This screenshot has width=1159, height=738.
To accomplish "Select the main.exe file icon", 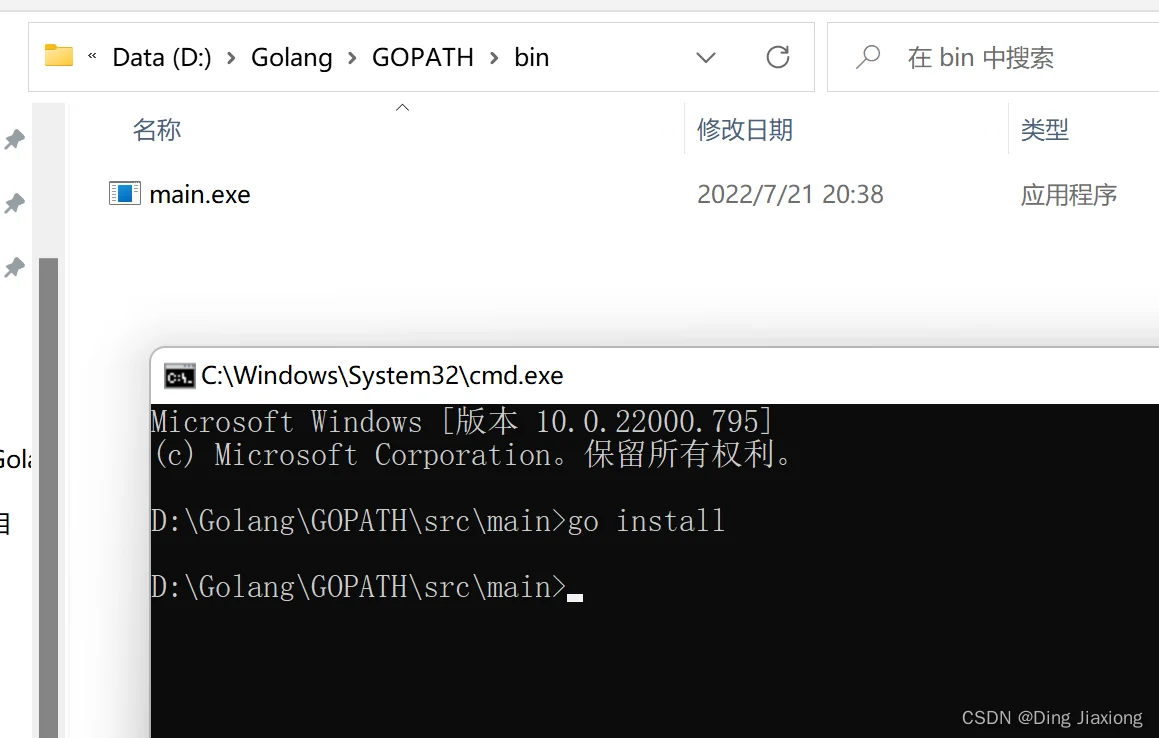I will click(124, 194).
